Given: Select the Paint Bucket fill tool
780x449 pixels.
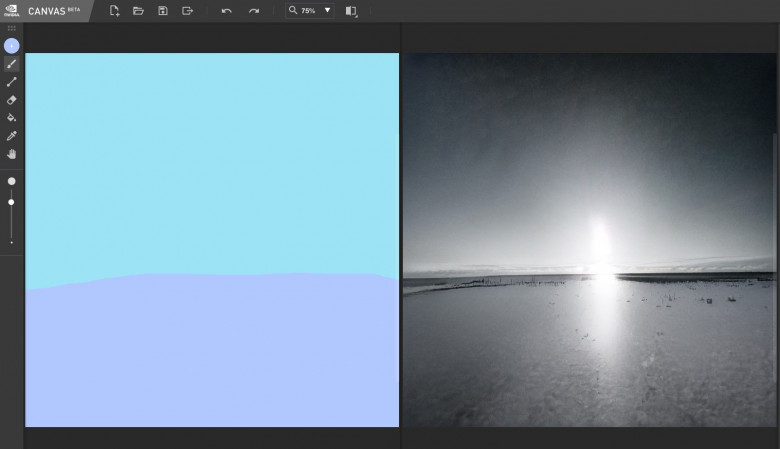Looking at the screenshot, I should click(x=12, y=118).
